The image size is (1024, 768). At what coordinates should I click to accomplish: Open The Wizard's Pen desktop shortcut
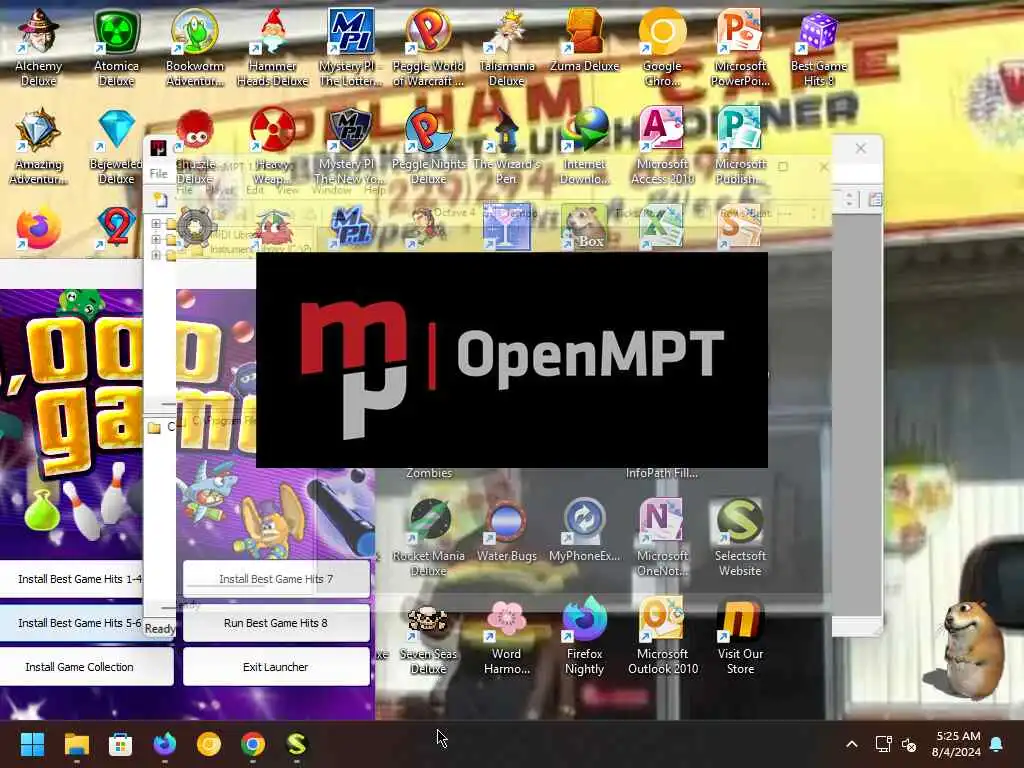(x=507, y=145)
